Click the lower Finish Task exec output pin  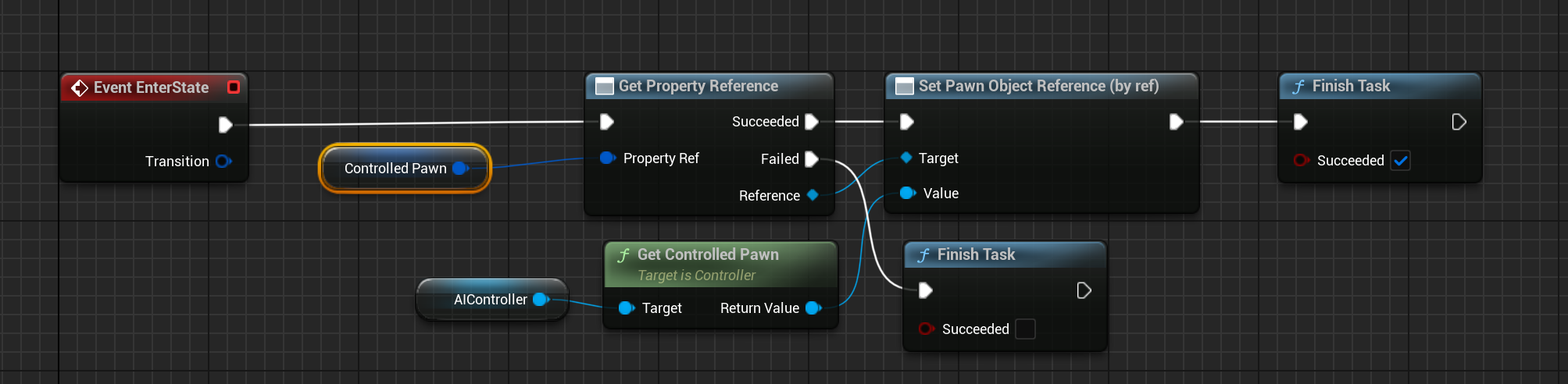1084,290
